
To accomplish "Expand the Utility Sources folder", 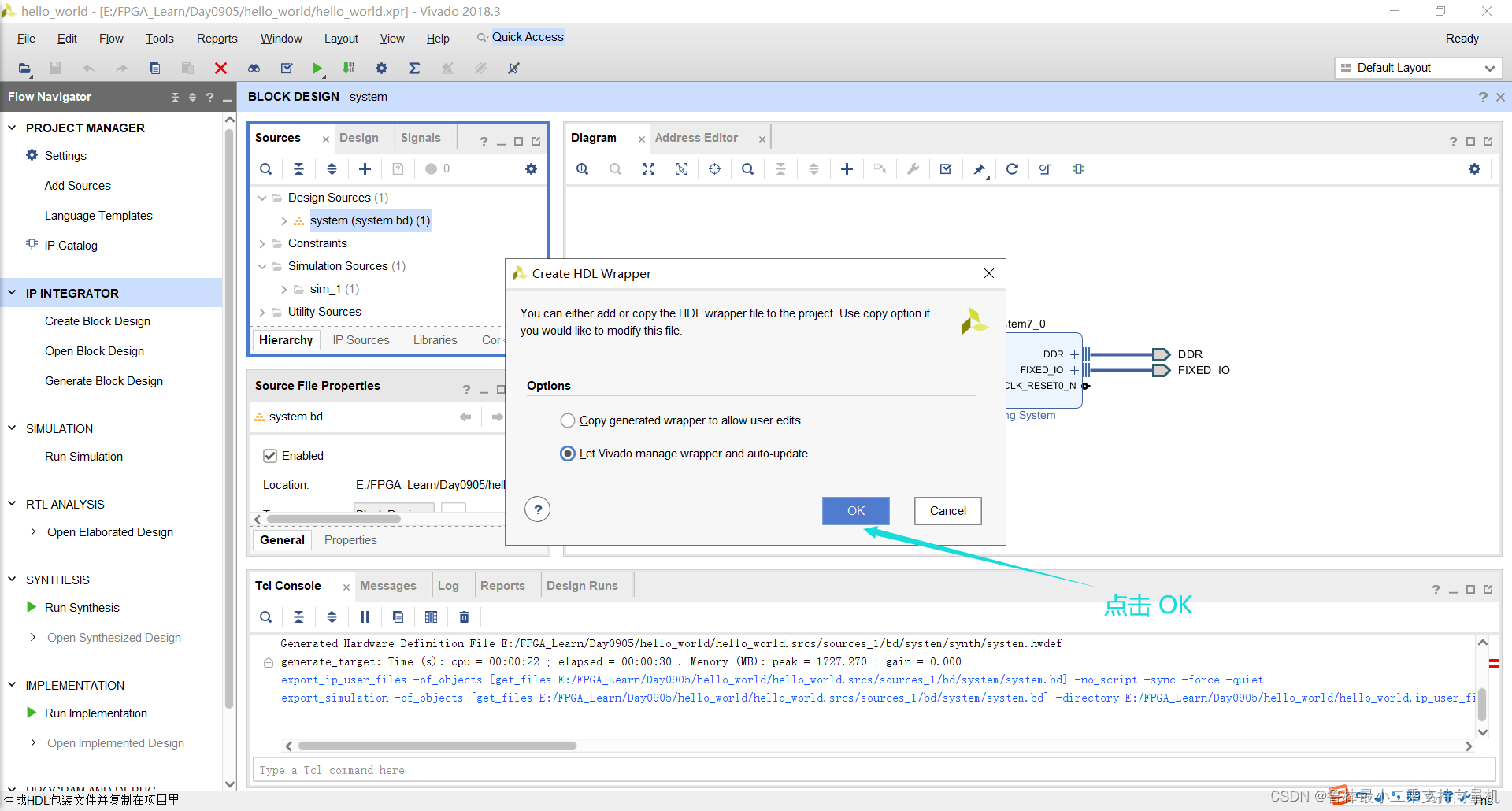I will tap(262, 312).
